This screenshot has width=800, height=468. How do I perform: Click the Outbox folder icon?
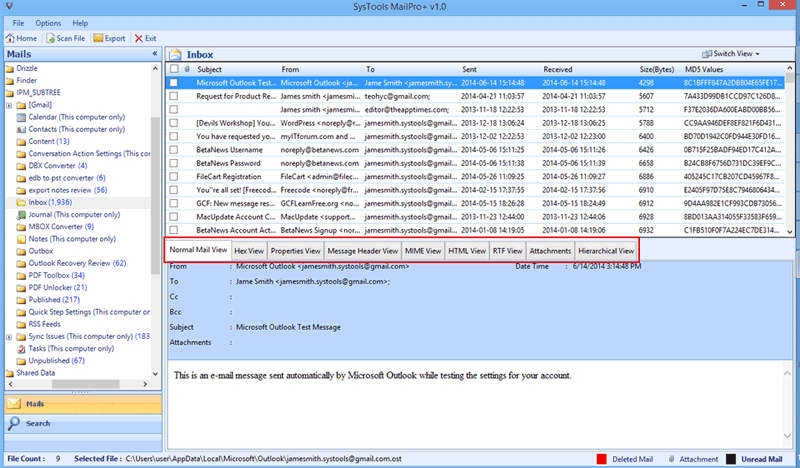21,252
